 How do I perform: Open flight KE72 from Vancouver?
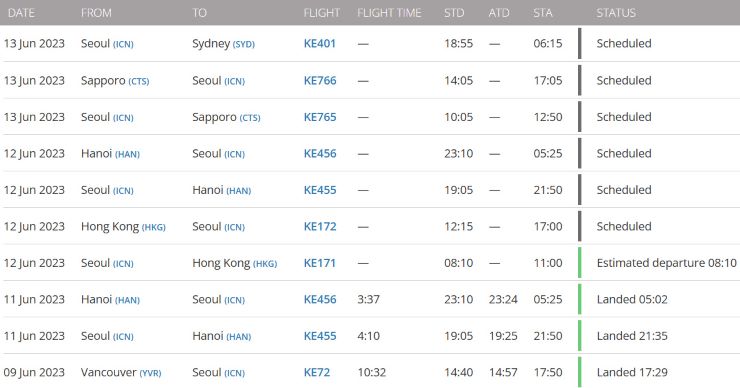[x=317, y=372]
